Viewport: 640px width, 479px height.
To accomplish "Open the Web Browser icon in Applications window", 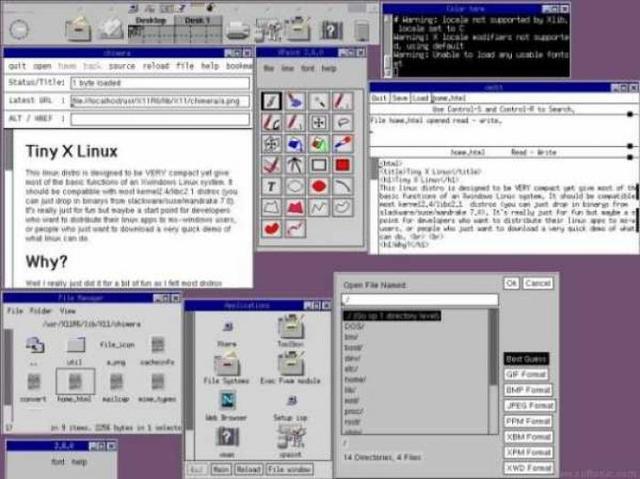I will click(x=227, y=400).
